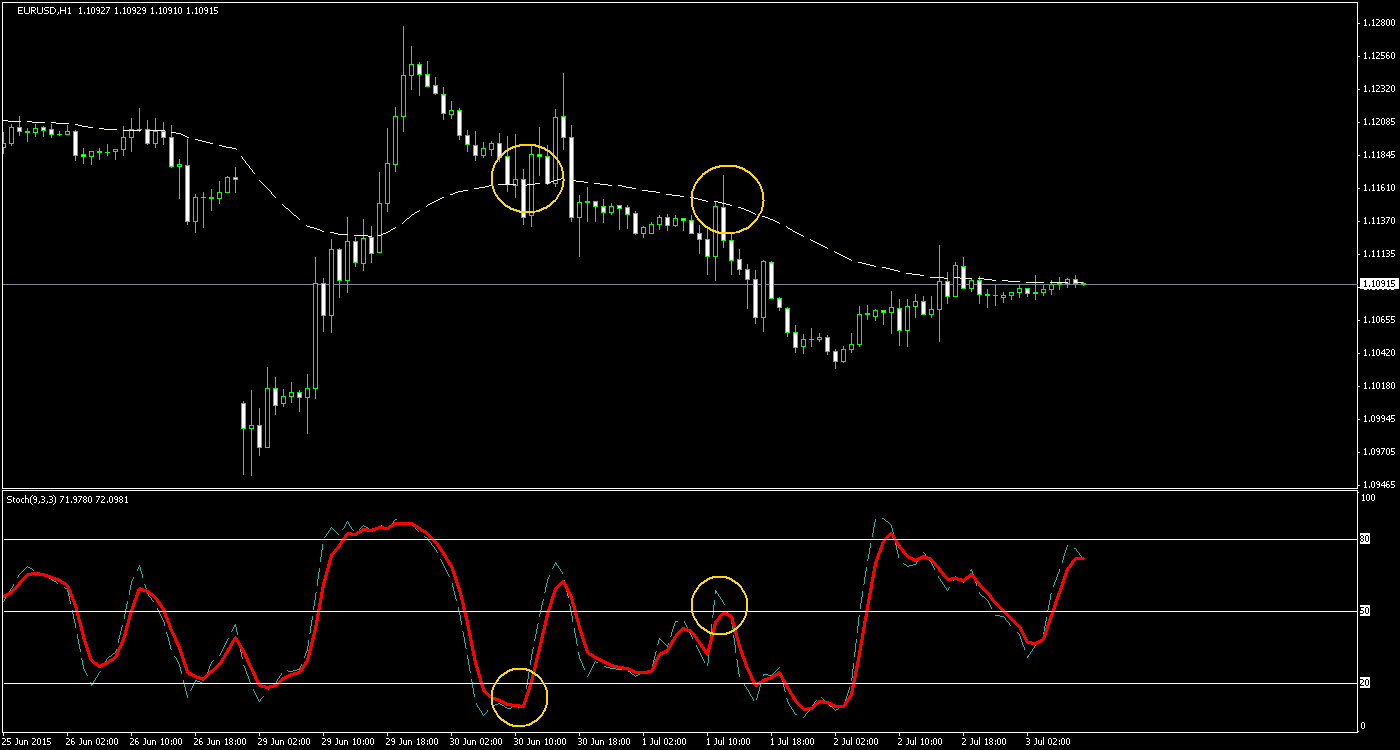Click the first yellow circle on the chart
The height and width of the screenshot is (750, 1400).
pos(528,180)
